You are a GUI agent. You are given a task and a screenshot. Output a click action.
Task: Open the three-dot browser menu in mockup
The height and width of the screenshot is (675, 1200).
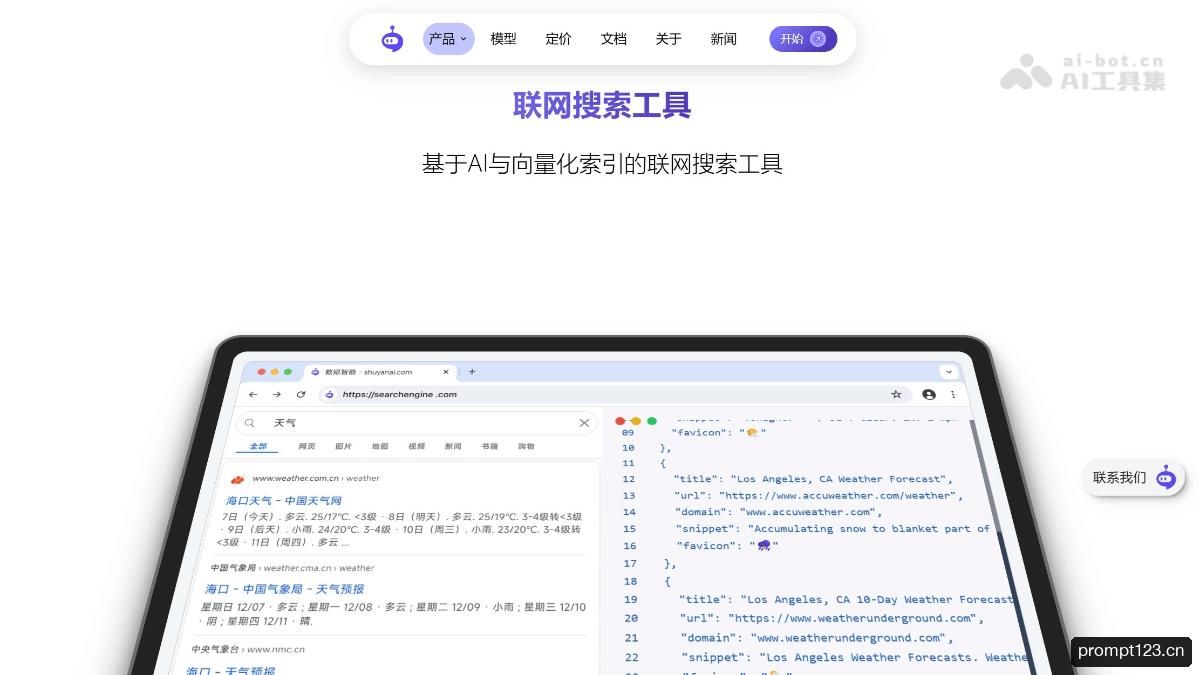coord(953,395)
